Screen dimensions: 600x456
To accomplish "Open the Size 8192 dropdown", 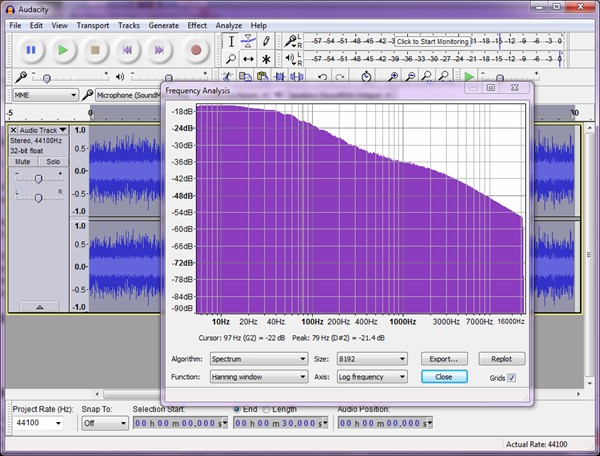I will [x=372, y=359].
